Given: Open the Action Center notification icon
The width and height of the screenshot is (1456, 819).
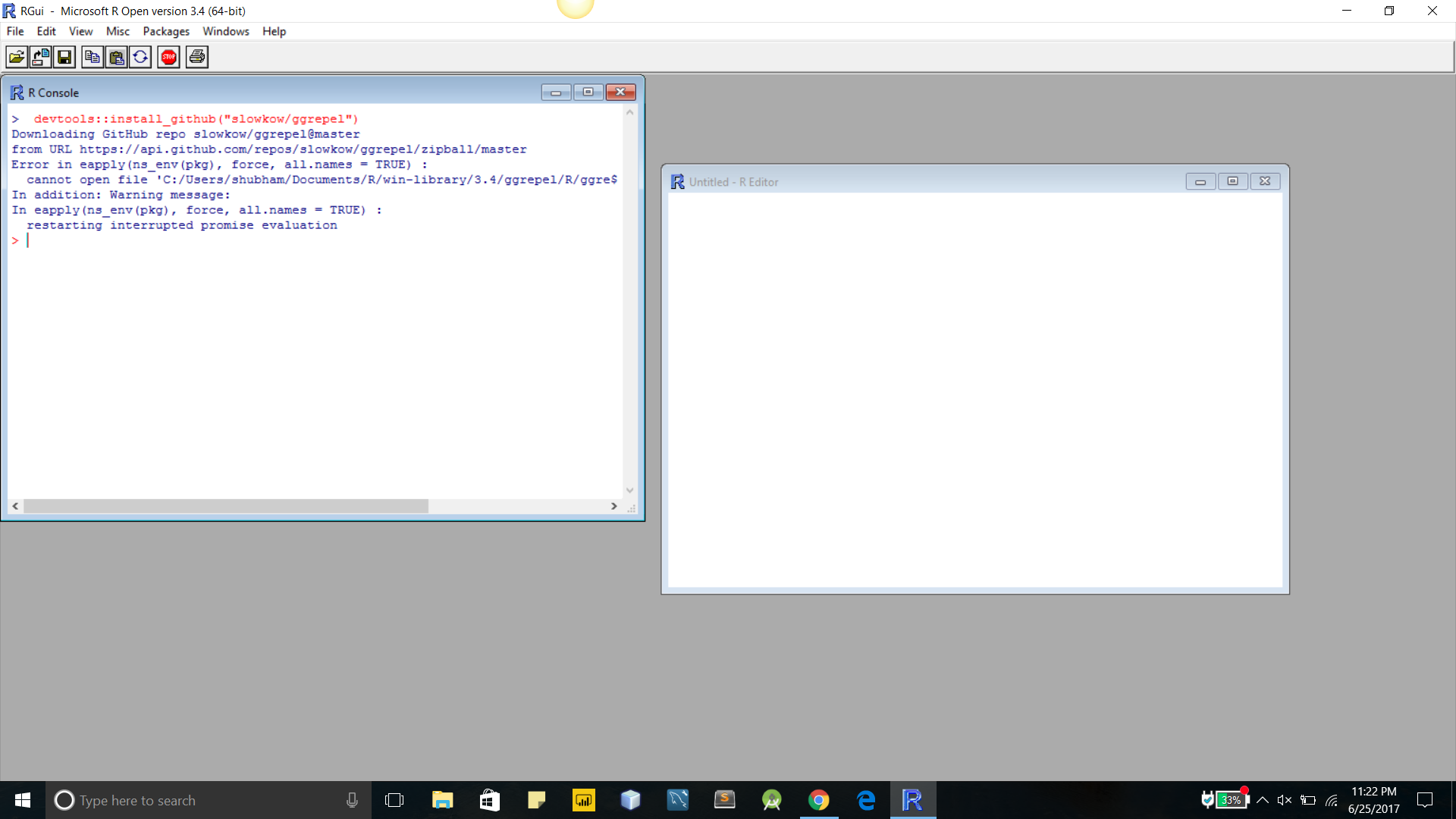Looking at the screenshot, I should pos(1425,800).
